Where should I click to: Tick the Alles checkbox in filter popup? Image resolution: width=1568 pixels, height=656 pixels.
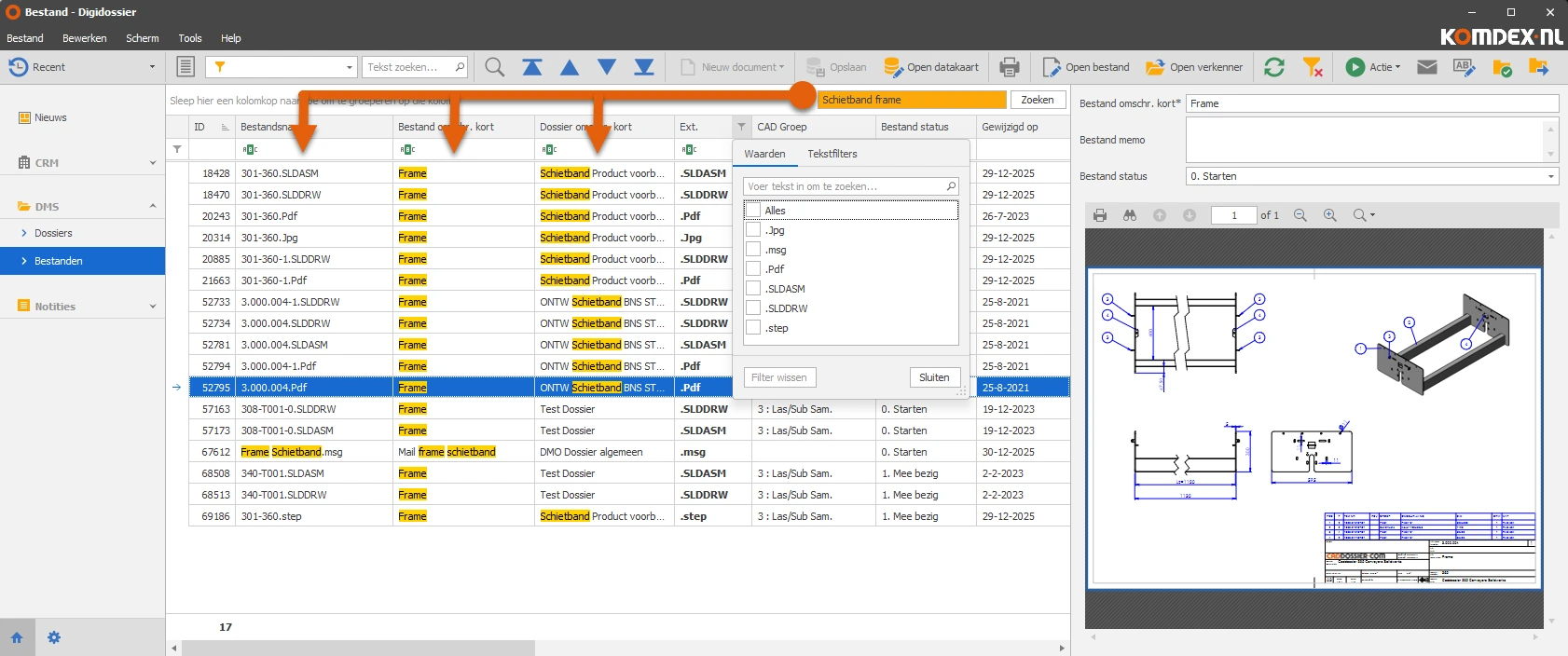[753, 211]
